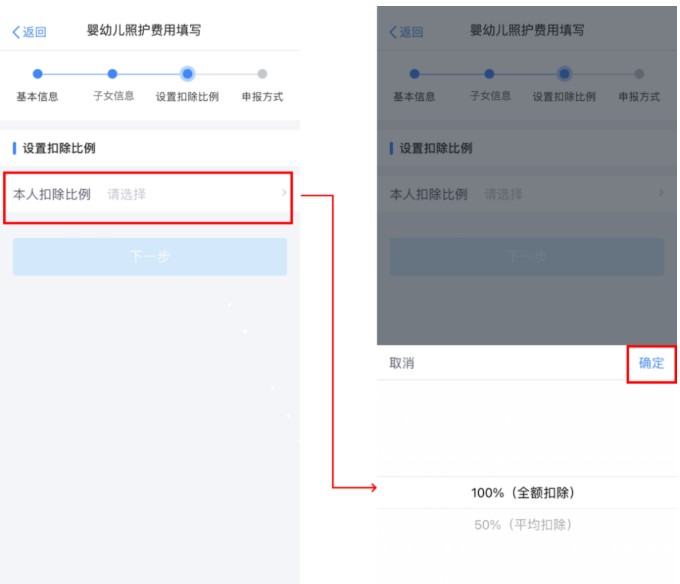
Task: Select the 申报方式 step dot in right screen
Action: (639, 74)
